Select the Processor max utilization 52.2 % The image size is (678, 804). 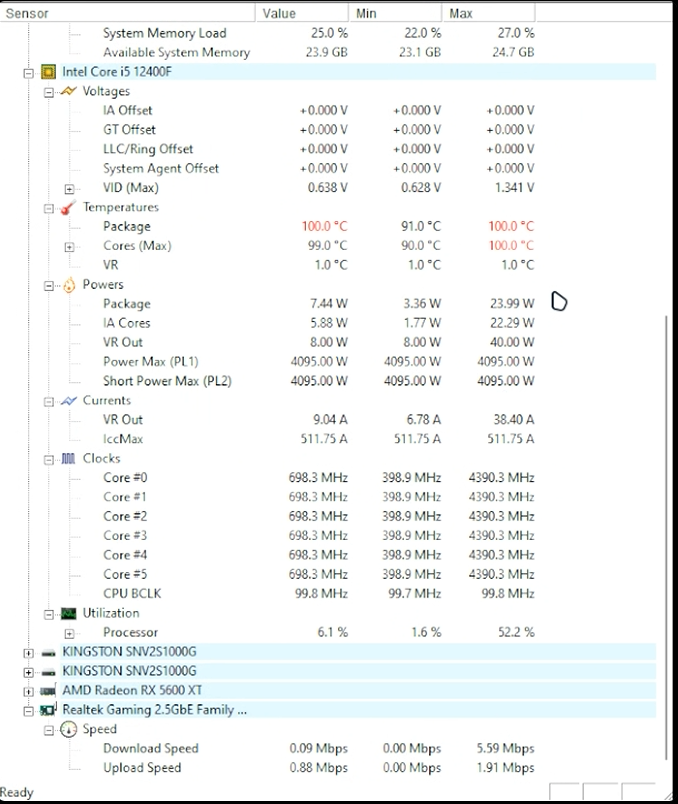tap(516, 632)
